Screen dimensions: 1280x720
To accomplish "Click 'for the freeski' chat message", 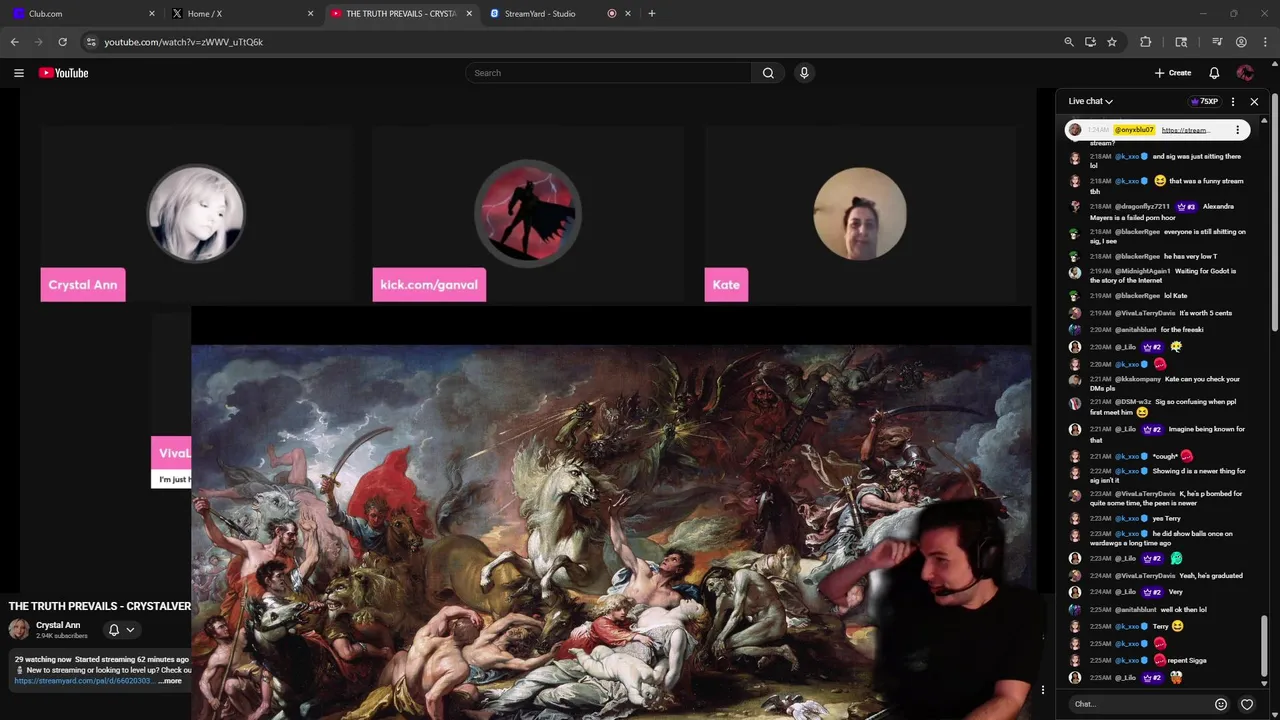I will pyautogui.click(x=1182, y=330).
